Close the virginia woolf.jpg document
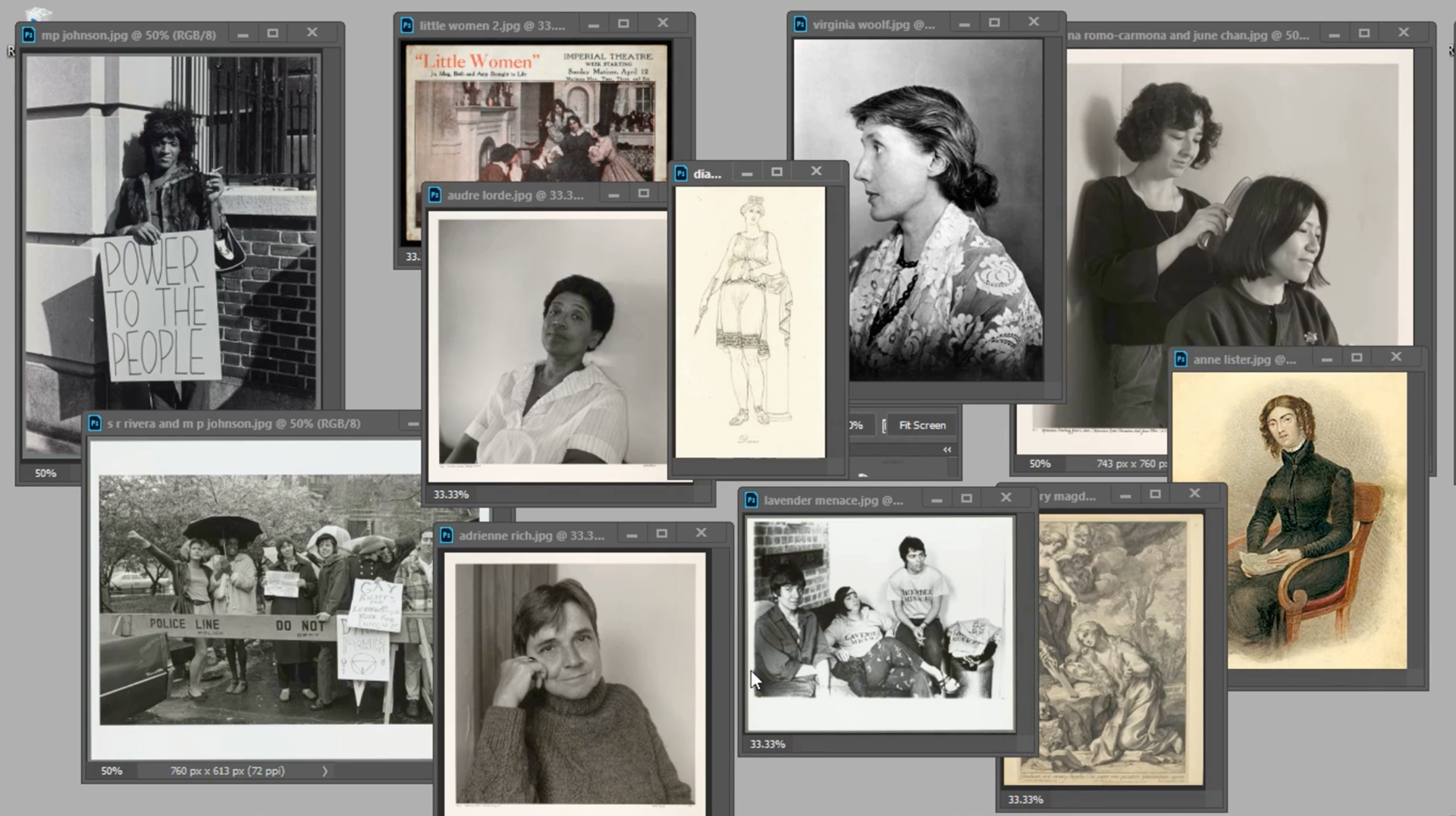Screen dimensions: 1456x816 [x=1034, y=22]
